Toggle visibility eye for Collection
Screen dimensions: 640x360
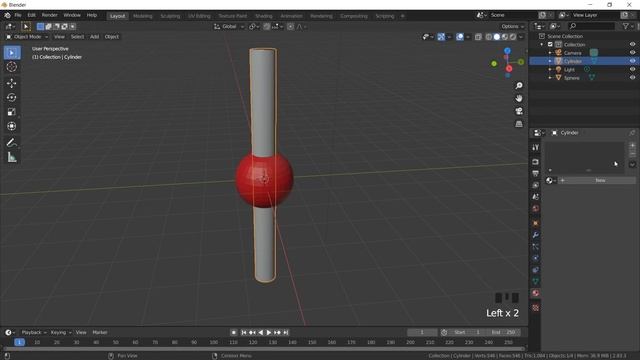tap(632, 44)
